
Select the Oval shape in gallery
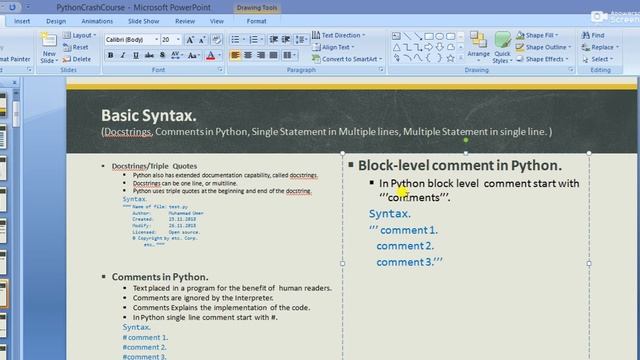pyautogui.click(x=440, y=36)
